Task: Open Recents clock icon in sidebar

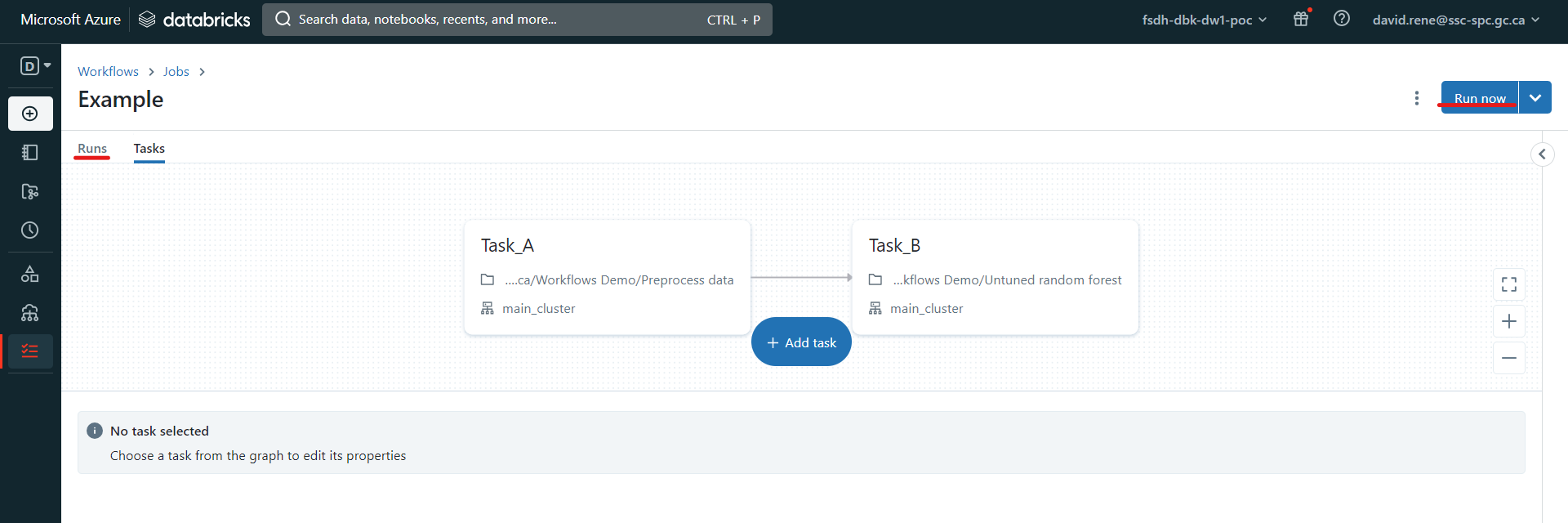Action: pyautogui.click(x=30, y=230)
